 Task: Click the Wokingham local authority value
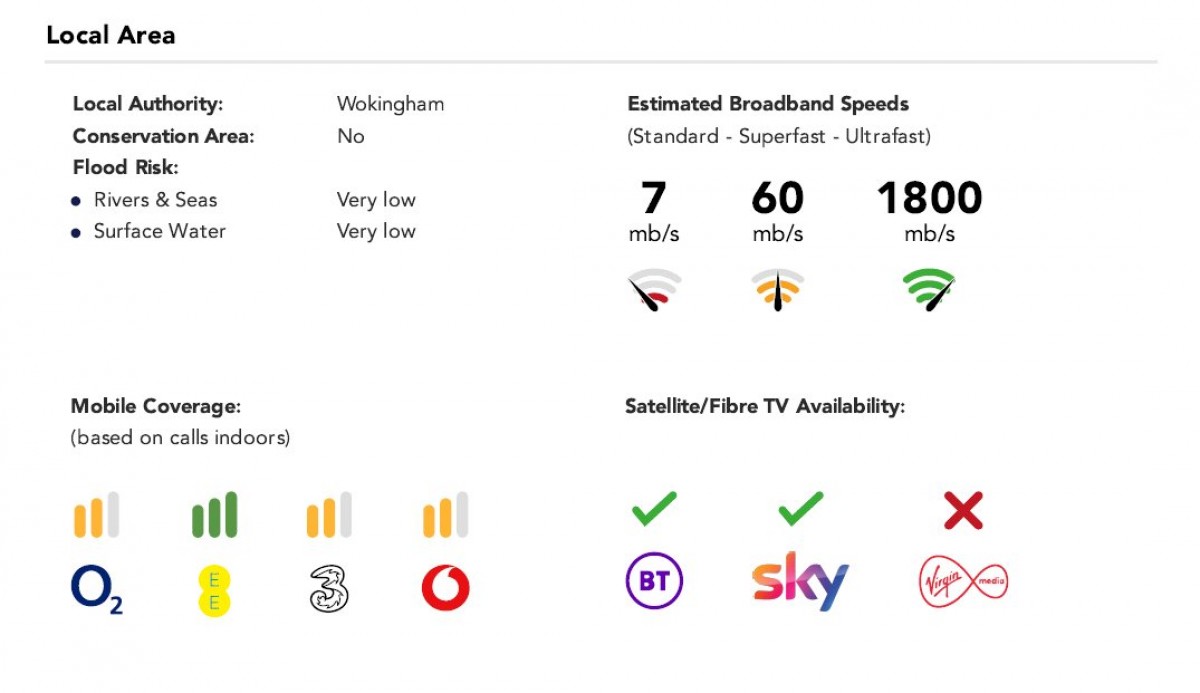390,104
